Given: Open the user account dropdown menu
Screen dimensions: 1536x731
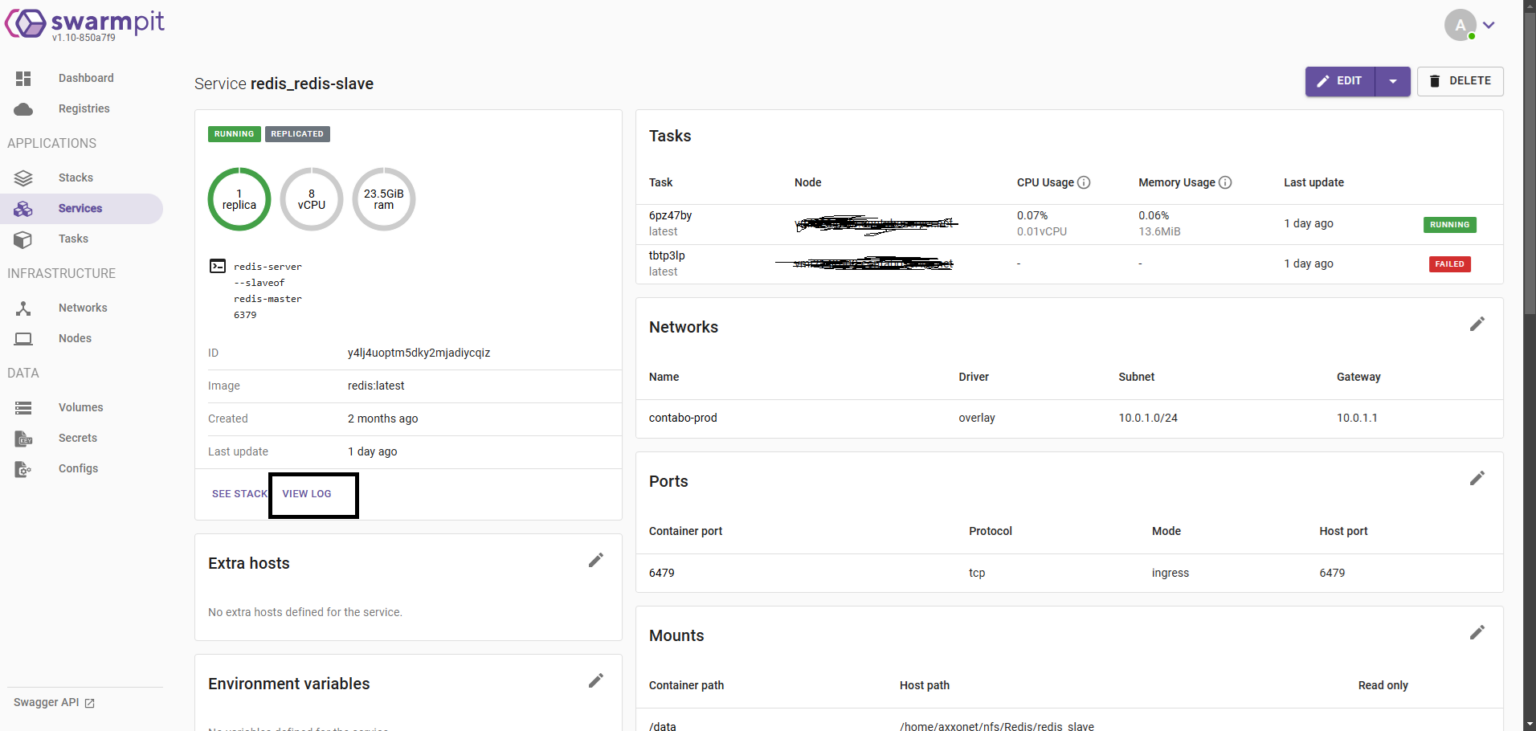Looking at the screenshot, I should (1489, 24).
